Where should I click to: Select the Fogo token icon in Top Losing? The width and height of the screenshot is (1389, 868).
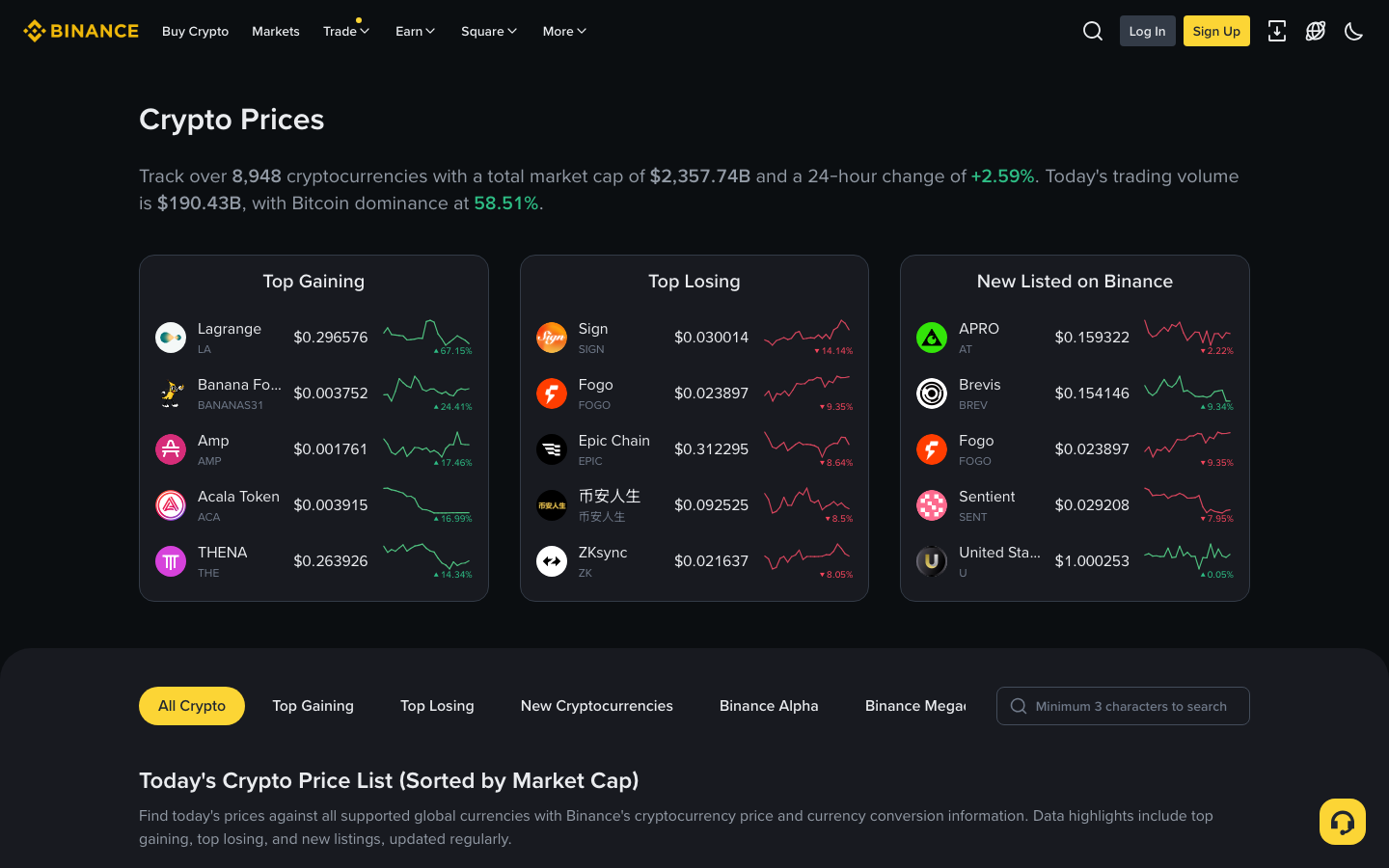[x=552, y=393]
